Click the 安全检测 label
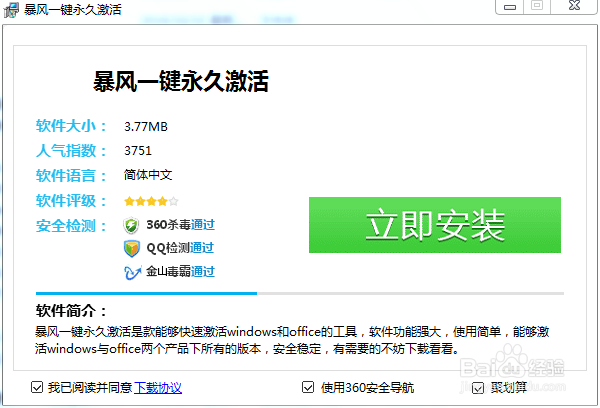The image size is (600, 408). point(71,226)
